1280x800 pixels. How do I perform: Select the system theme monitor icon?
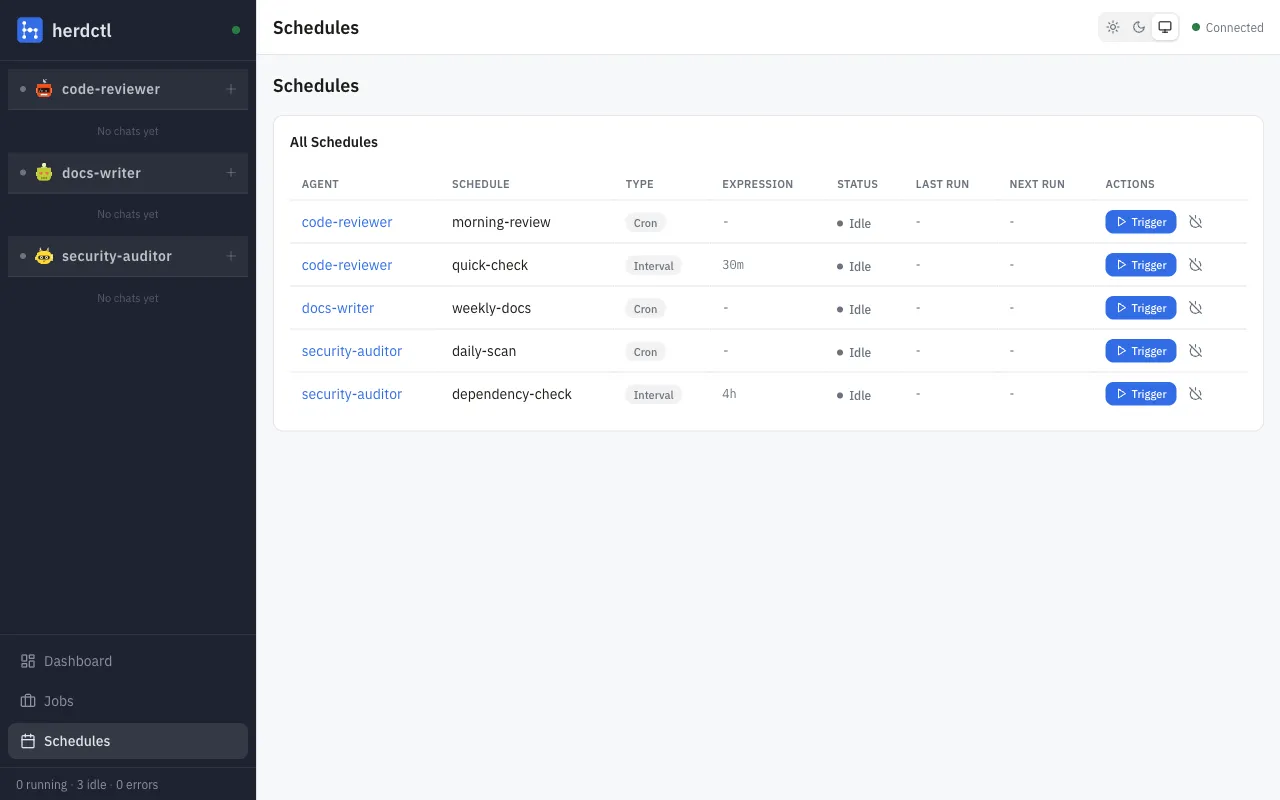click(x=1165, y=27)
